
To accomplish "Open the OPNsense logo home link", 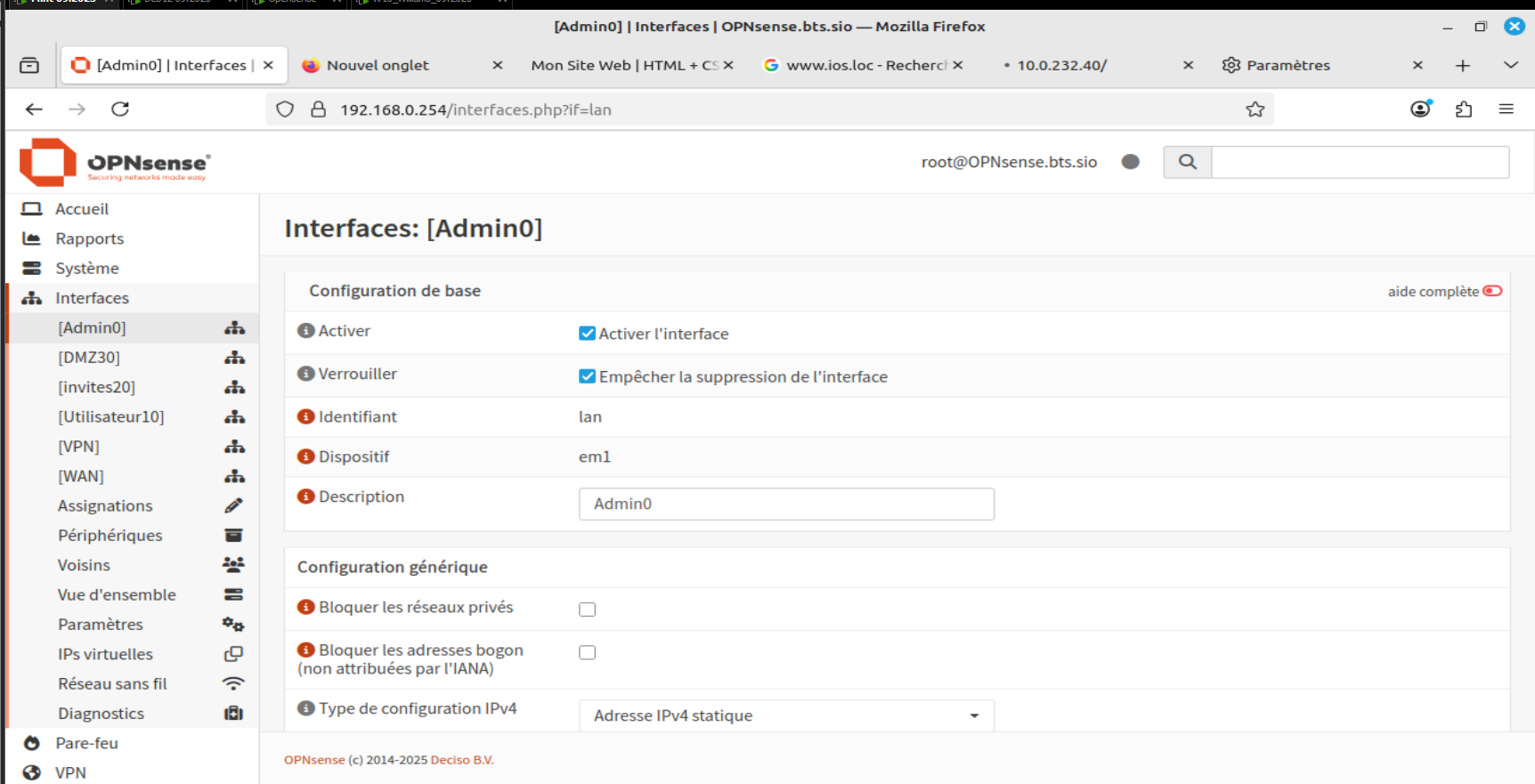I will [x=115, y=162].
